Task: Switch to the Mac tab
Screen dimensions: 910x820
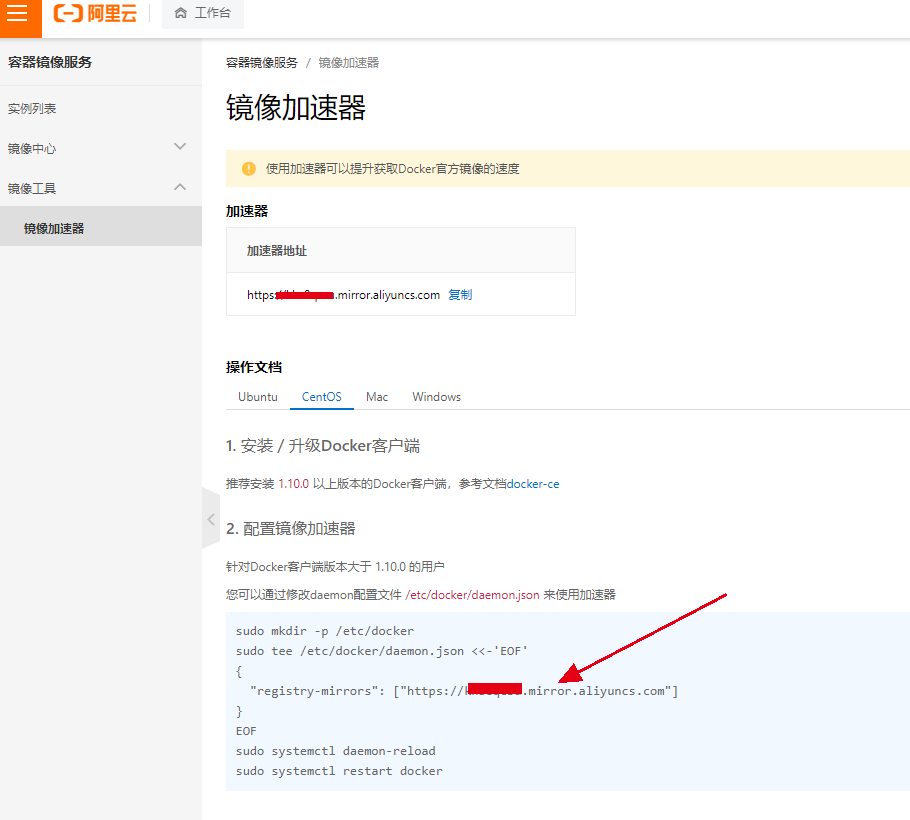Action: [x=377, y=397]
